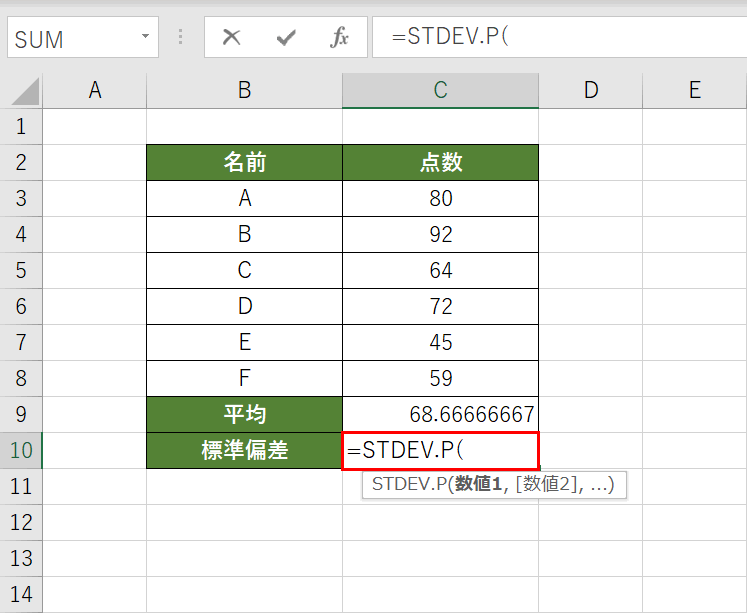Click 数値1 argument in tooltip

click(x=478, y=484)
